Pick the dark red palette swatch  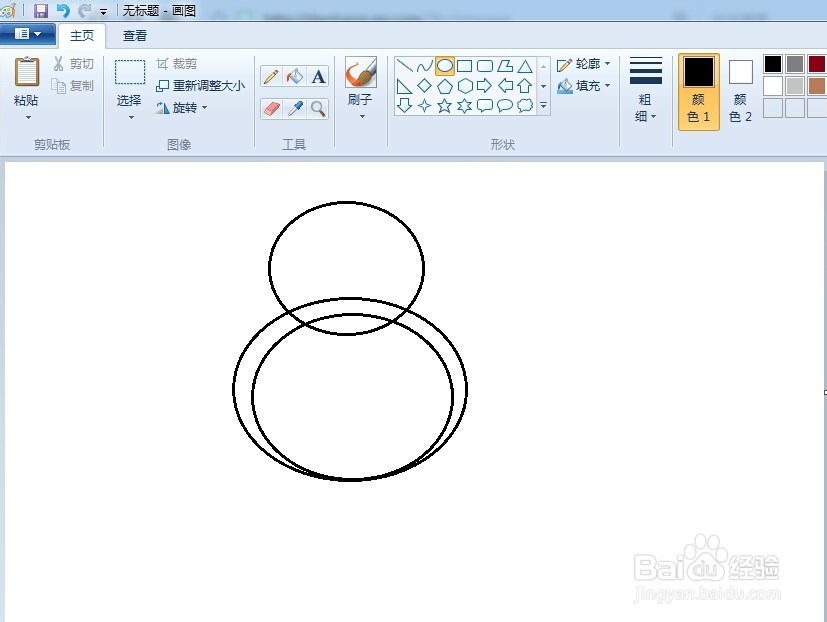816,64
